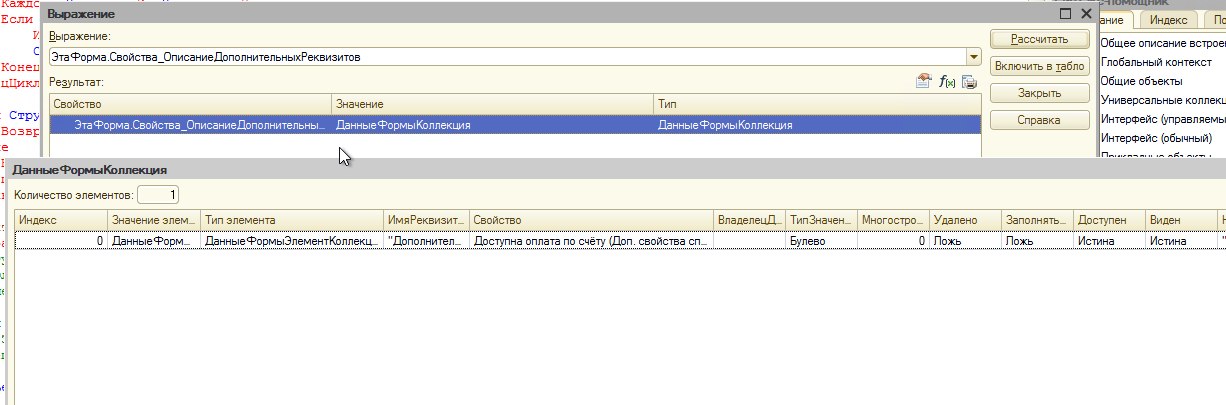Screen dimensions: 1226x405
Task: Select Универсальные коллекции in the helper panel
Action: pos(1162,100)
